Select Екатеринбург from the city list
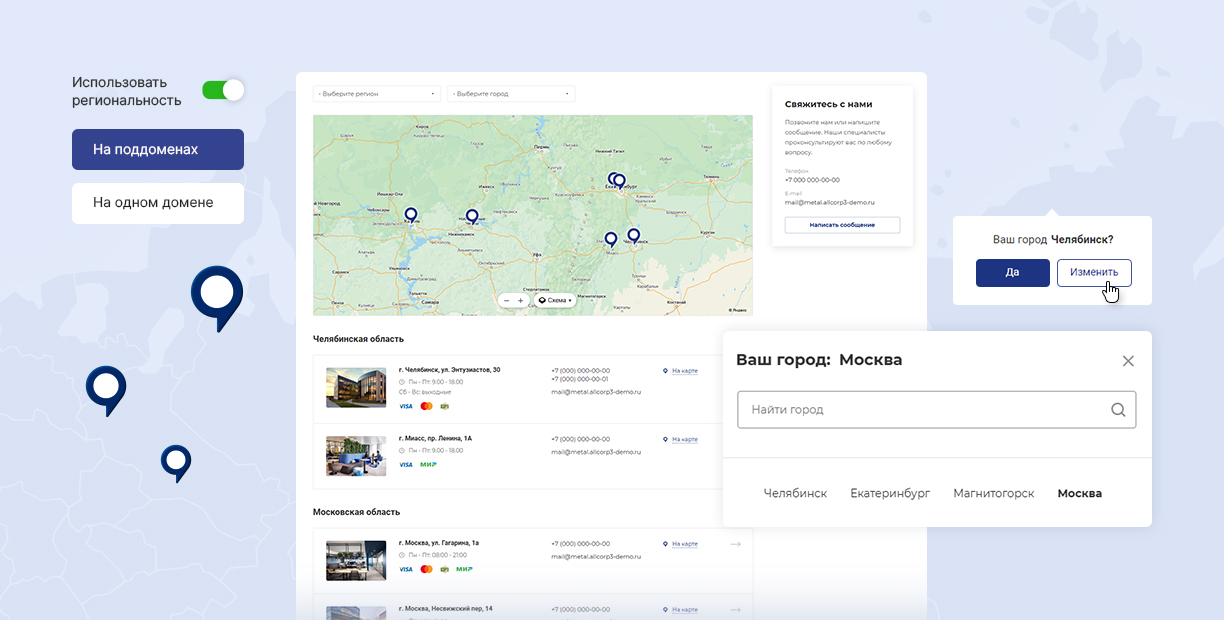Screen dimensions: 1224x620 click(x=889, y=493)
